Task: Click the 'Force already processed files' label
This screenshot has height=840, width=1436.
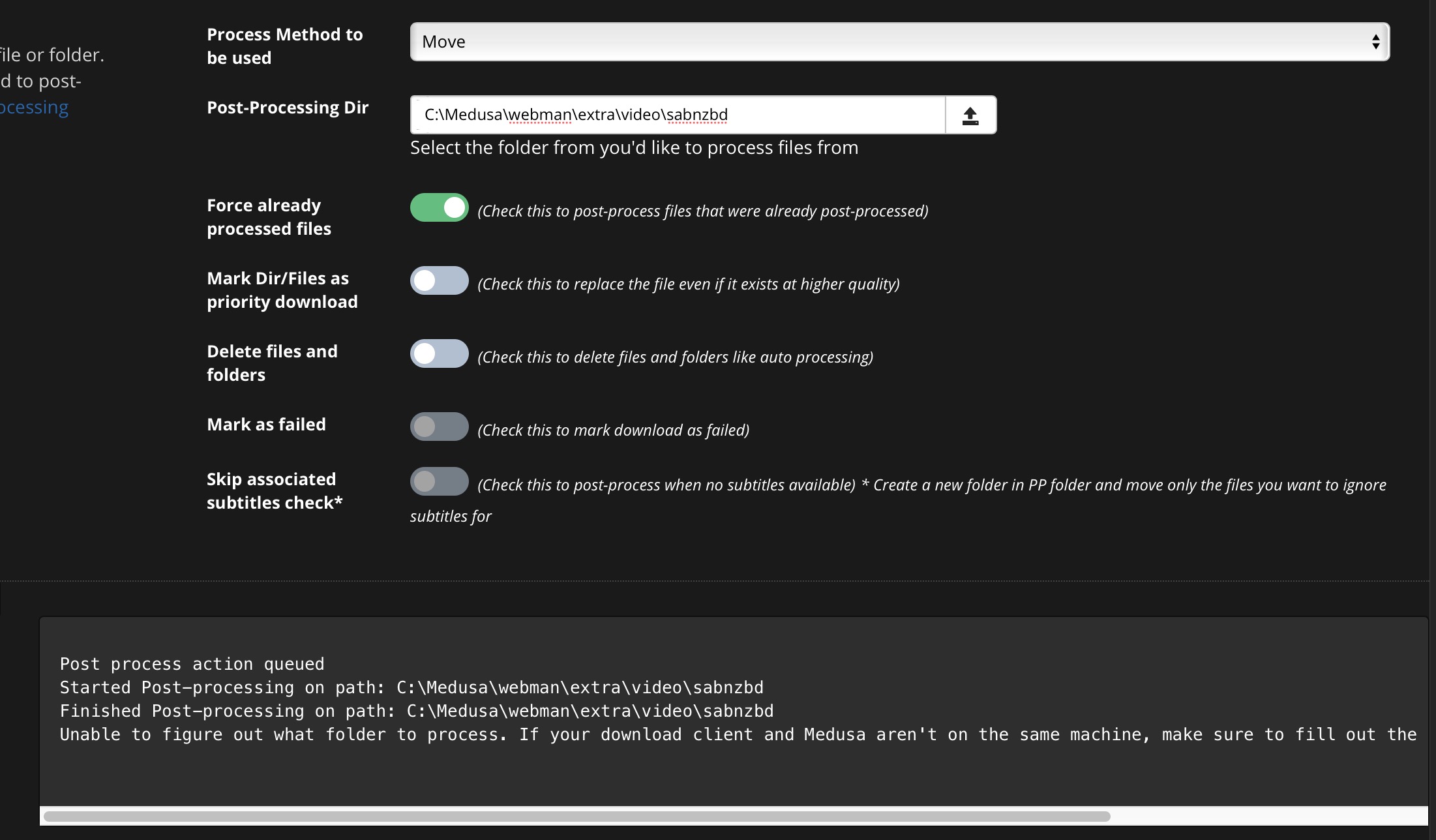Action: click(269, 217)
